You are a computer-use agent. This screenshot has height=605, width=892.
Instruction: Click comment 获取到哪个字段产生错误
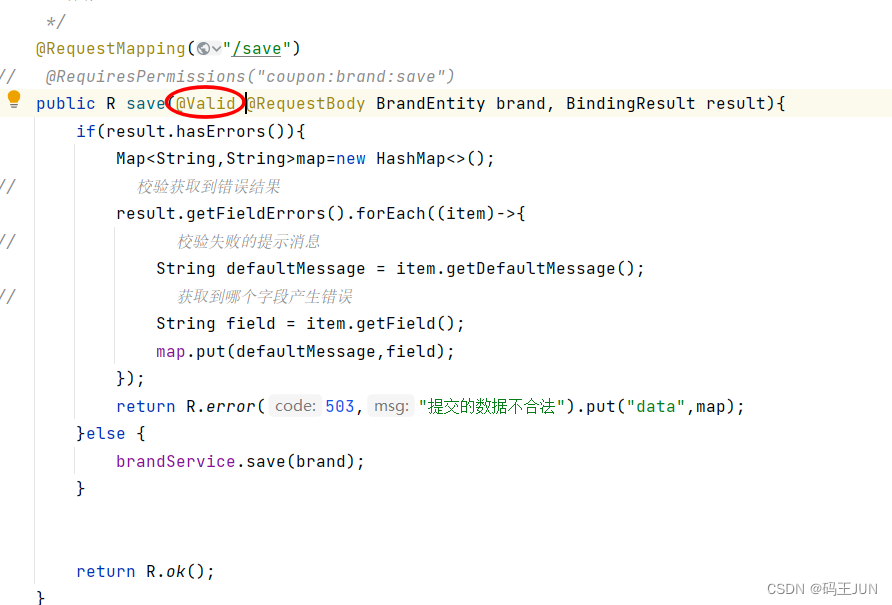point(265,297)
